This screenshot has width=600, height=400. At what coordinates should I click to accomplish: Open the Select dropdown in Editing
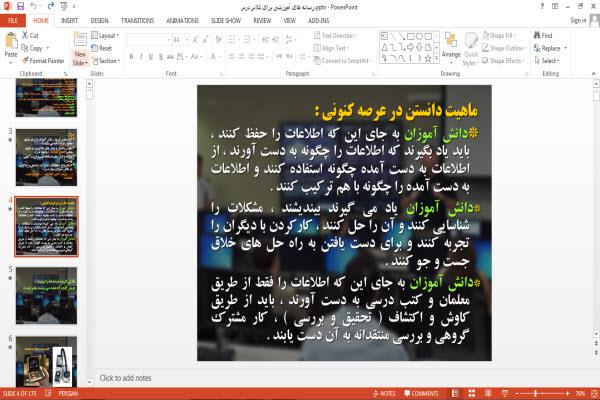547,61
